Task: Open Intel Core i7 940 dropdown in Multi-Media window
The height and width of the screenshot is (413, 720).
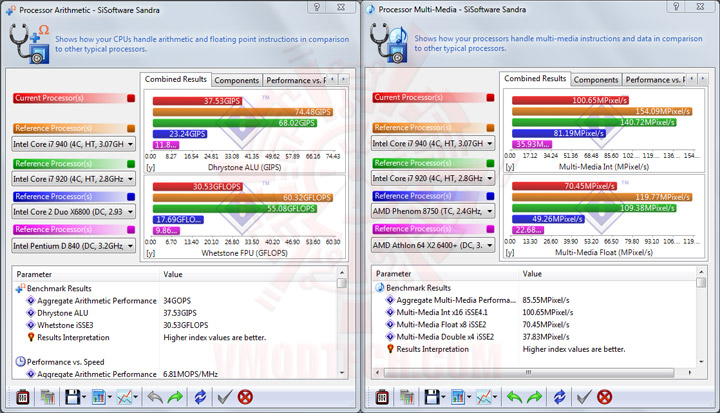Action: pyautogui.click(x=433, y=143)
